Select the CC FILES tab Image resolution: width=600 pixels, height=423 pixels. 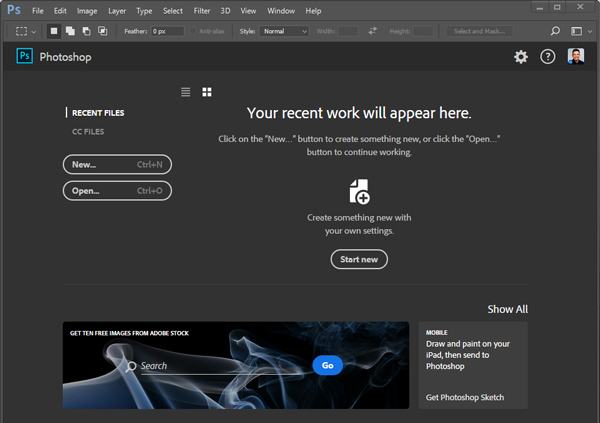(x=88, y=131)
